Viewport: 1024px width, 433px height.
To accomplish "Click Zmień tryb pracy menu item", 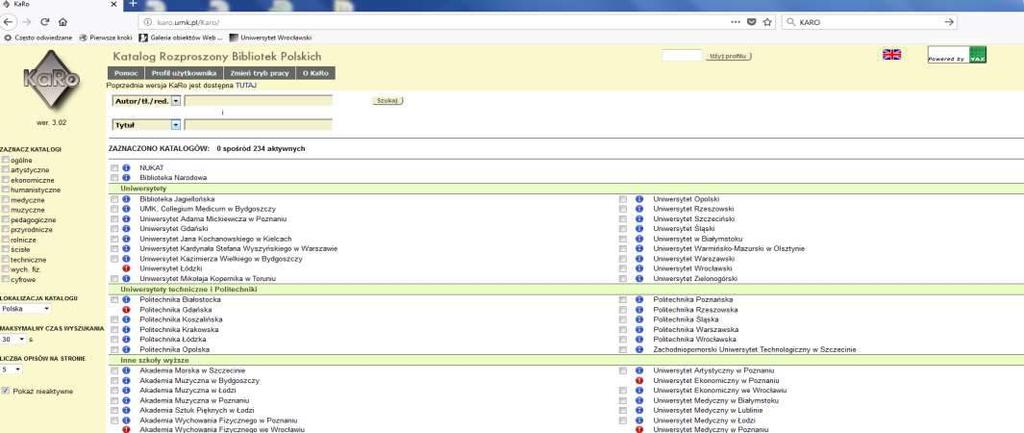I will tap(260, 73).
